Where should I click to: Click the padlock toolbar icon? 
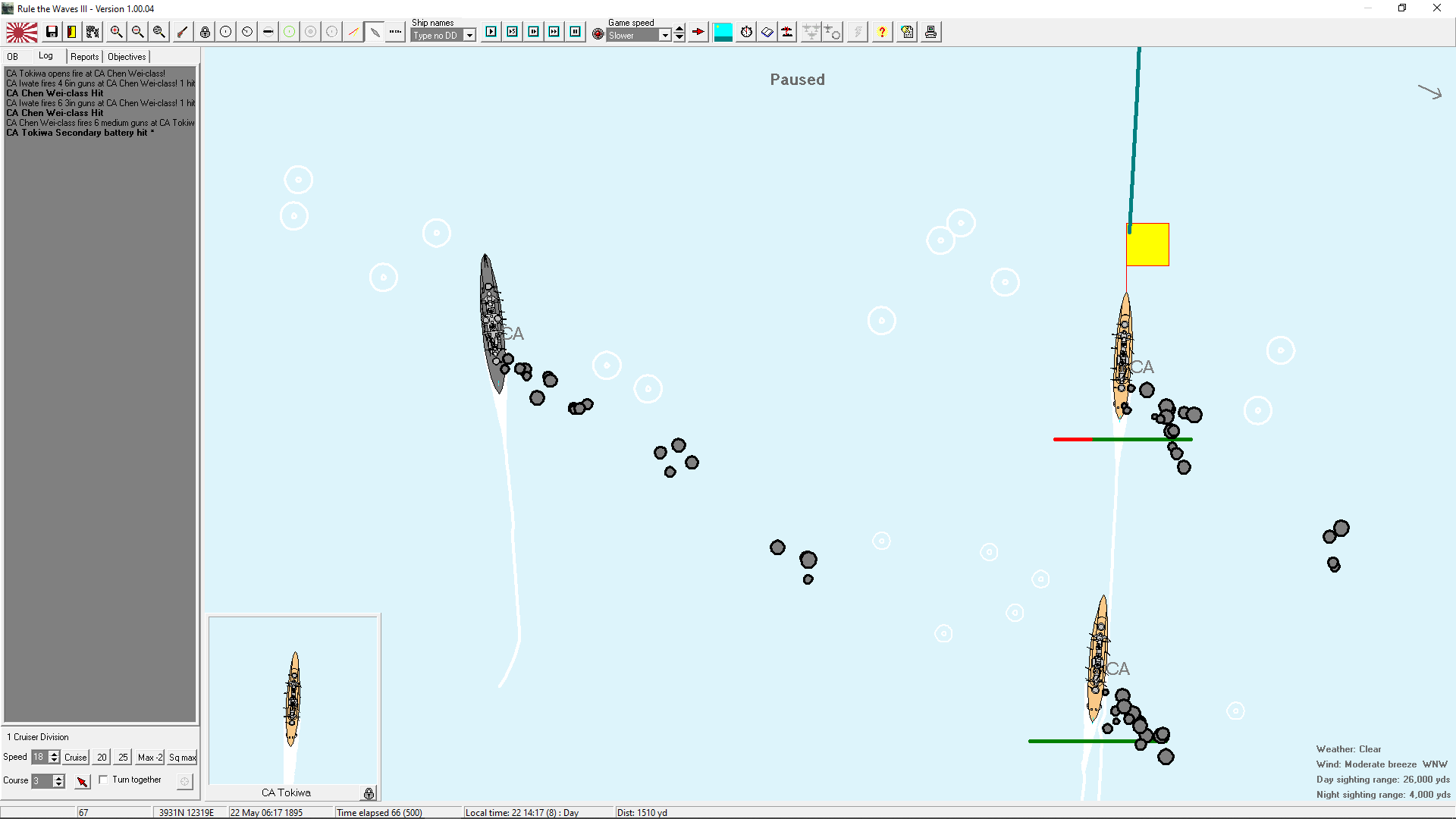[205, 32]
